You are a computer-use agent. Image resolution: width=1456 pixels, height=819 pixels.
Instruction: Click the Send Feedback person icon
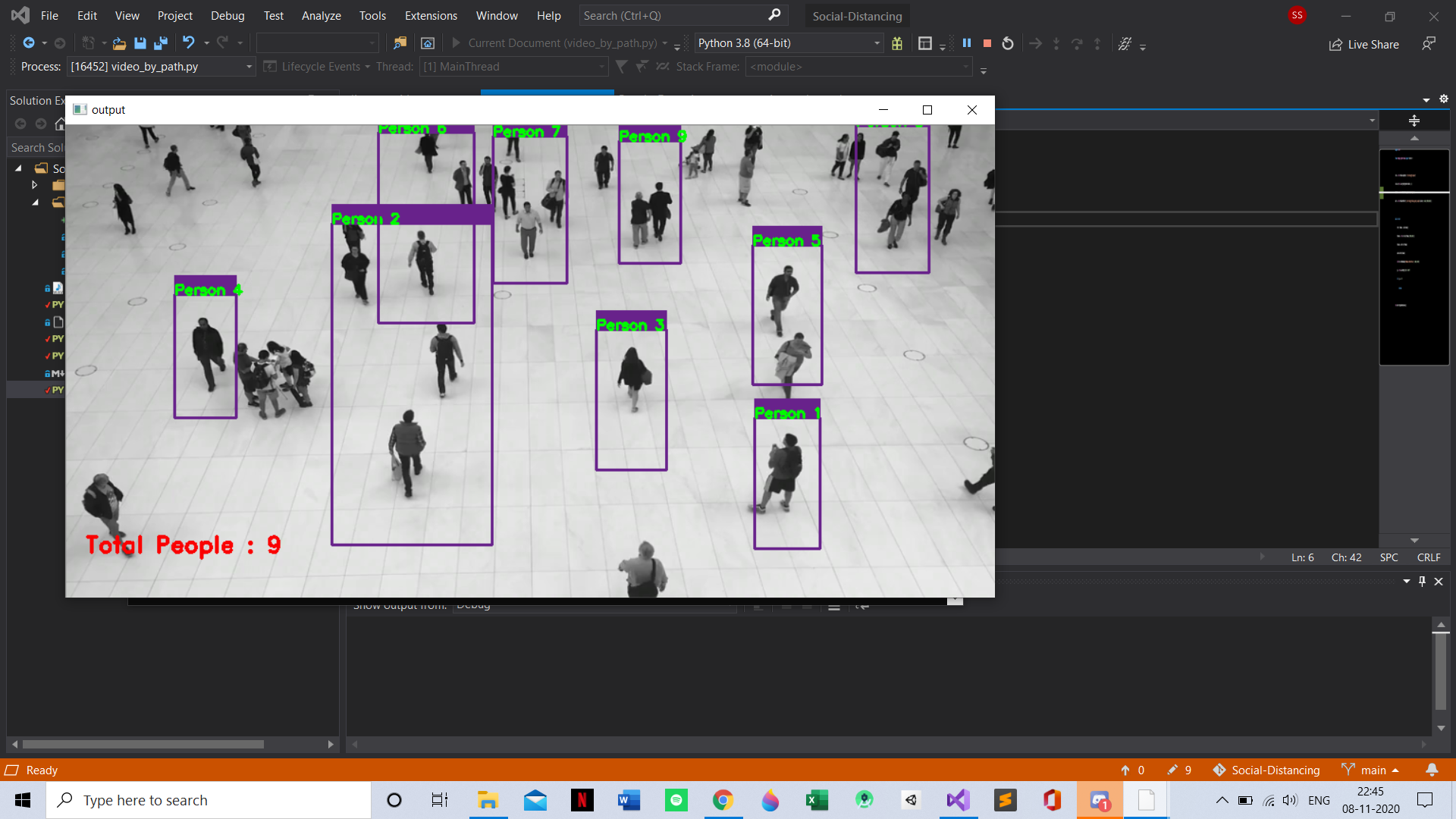coord(1429,44)
